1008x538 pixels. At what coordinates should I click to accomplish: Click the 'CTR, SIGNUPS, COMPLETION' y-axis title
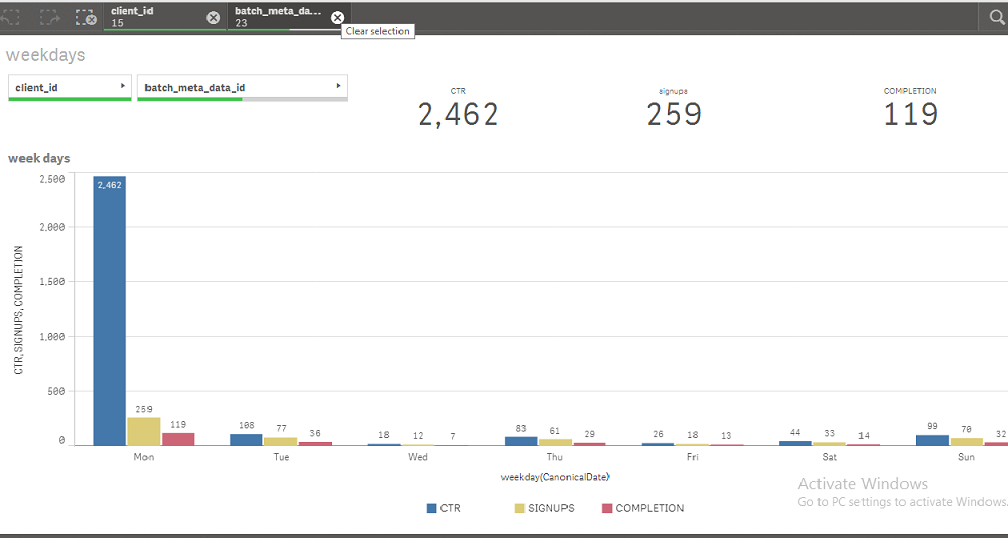19,310
